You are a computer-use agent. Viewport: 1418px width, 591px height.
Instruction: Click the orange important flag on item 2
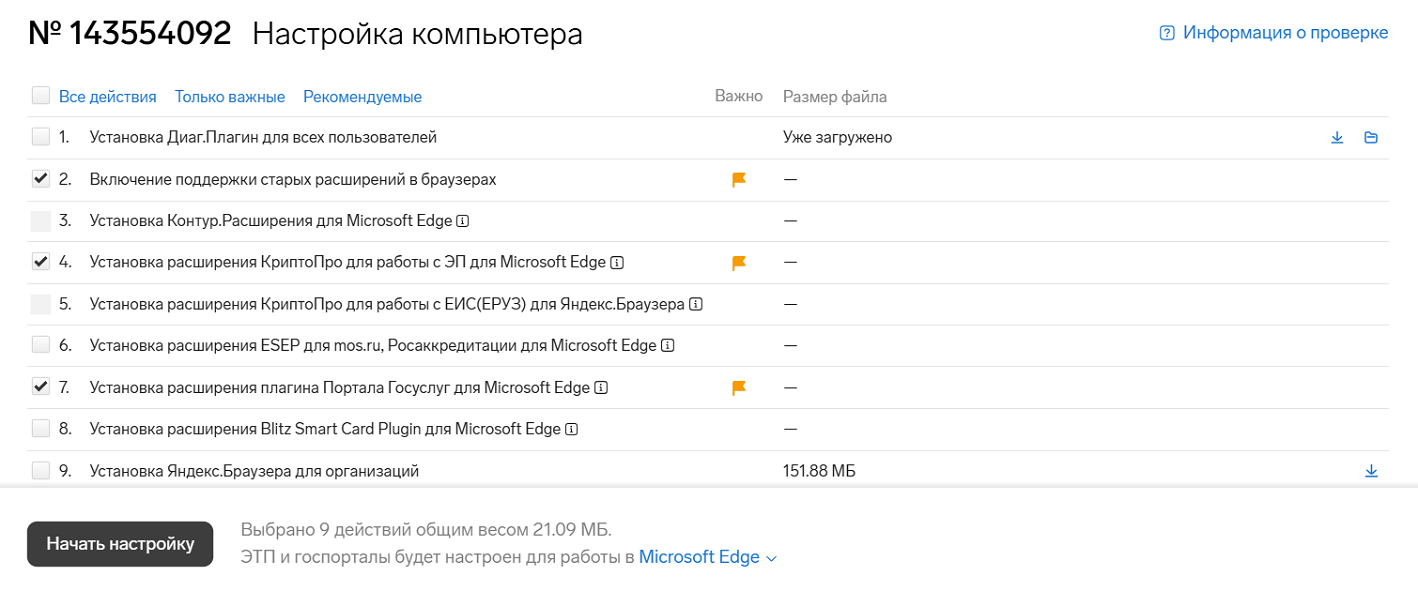coord(739,180)
